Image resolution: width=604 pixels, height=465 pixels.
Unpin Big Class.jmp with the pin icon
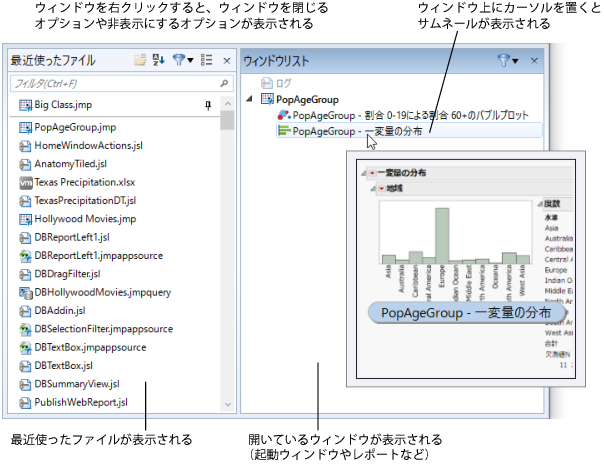tap(208, 105)
